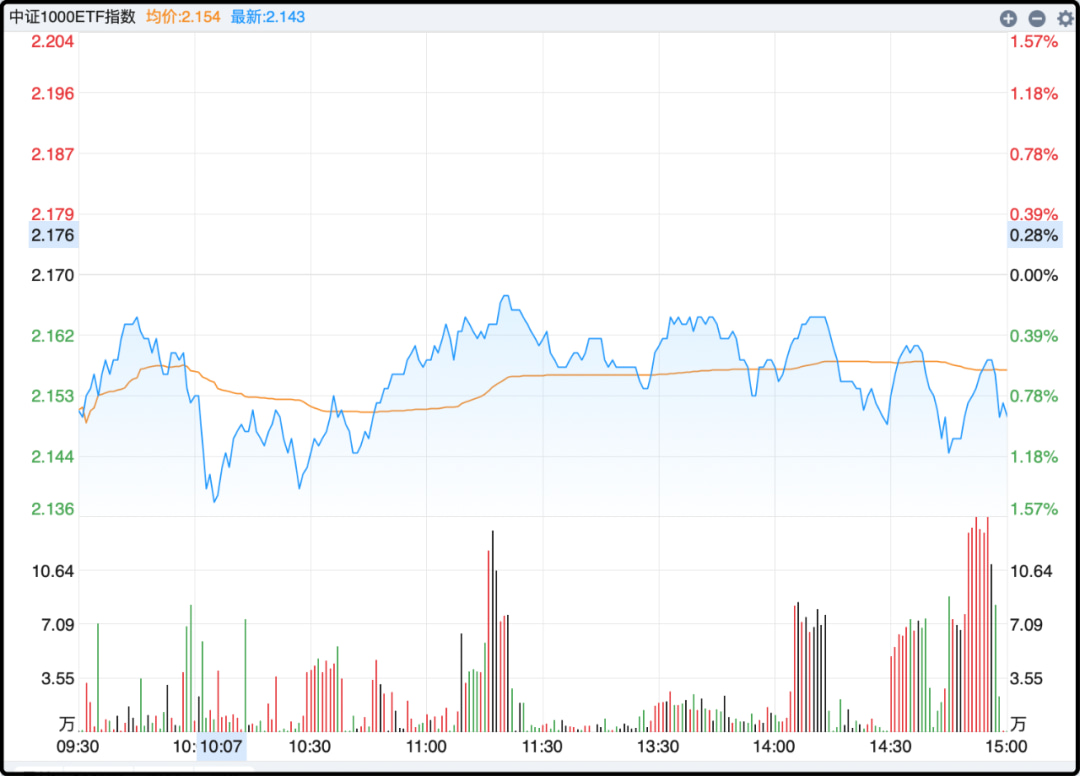
Task: Click the left 7.09 volume label
Action: coord(57,625)
